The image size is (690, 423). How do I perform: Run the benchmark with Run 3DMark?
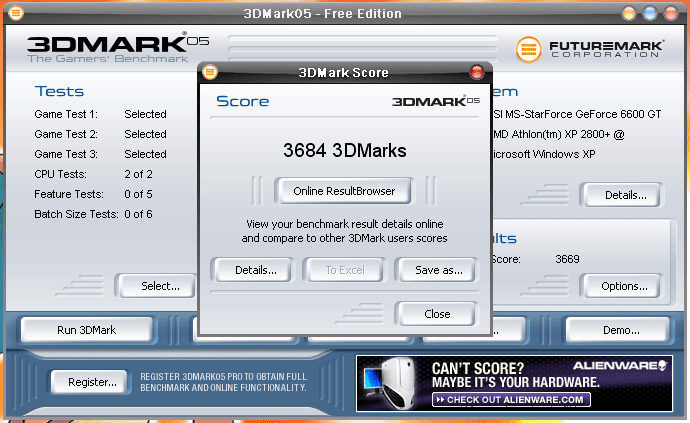coord(87,330)
